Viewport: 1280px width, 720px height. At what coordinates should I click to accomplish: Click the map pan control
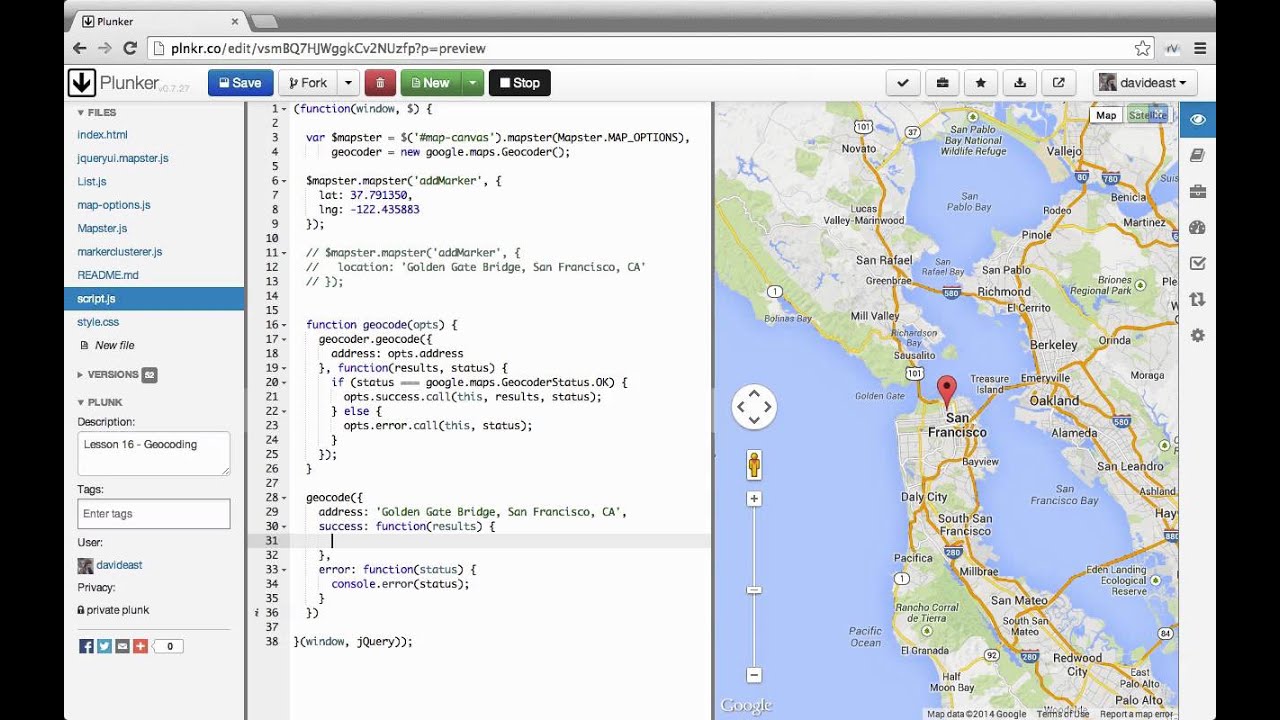[x=754, y=407]
